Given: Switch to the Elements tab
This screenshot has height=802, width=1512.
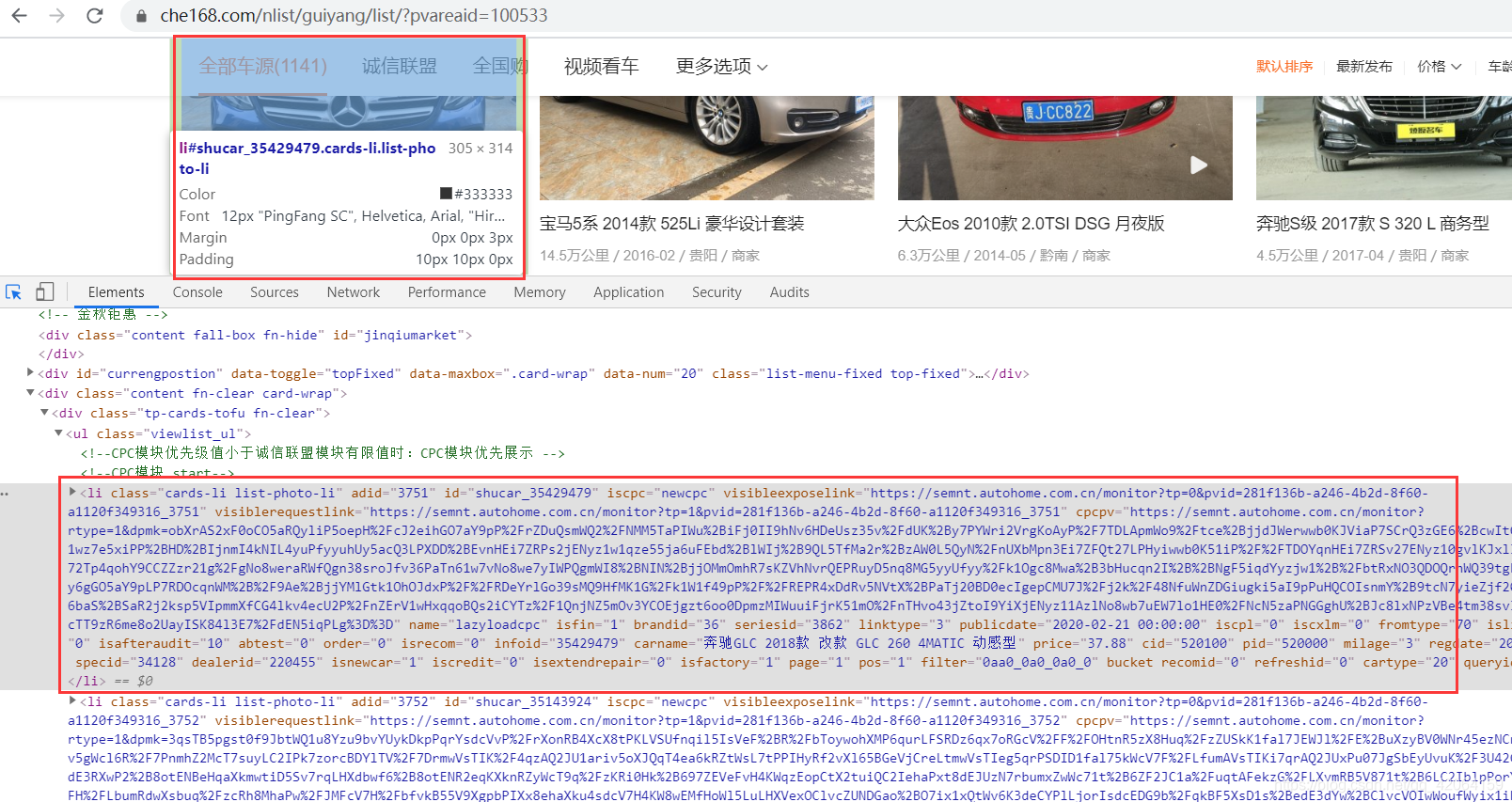Looking at the screenshot, I should pos(117,292).
